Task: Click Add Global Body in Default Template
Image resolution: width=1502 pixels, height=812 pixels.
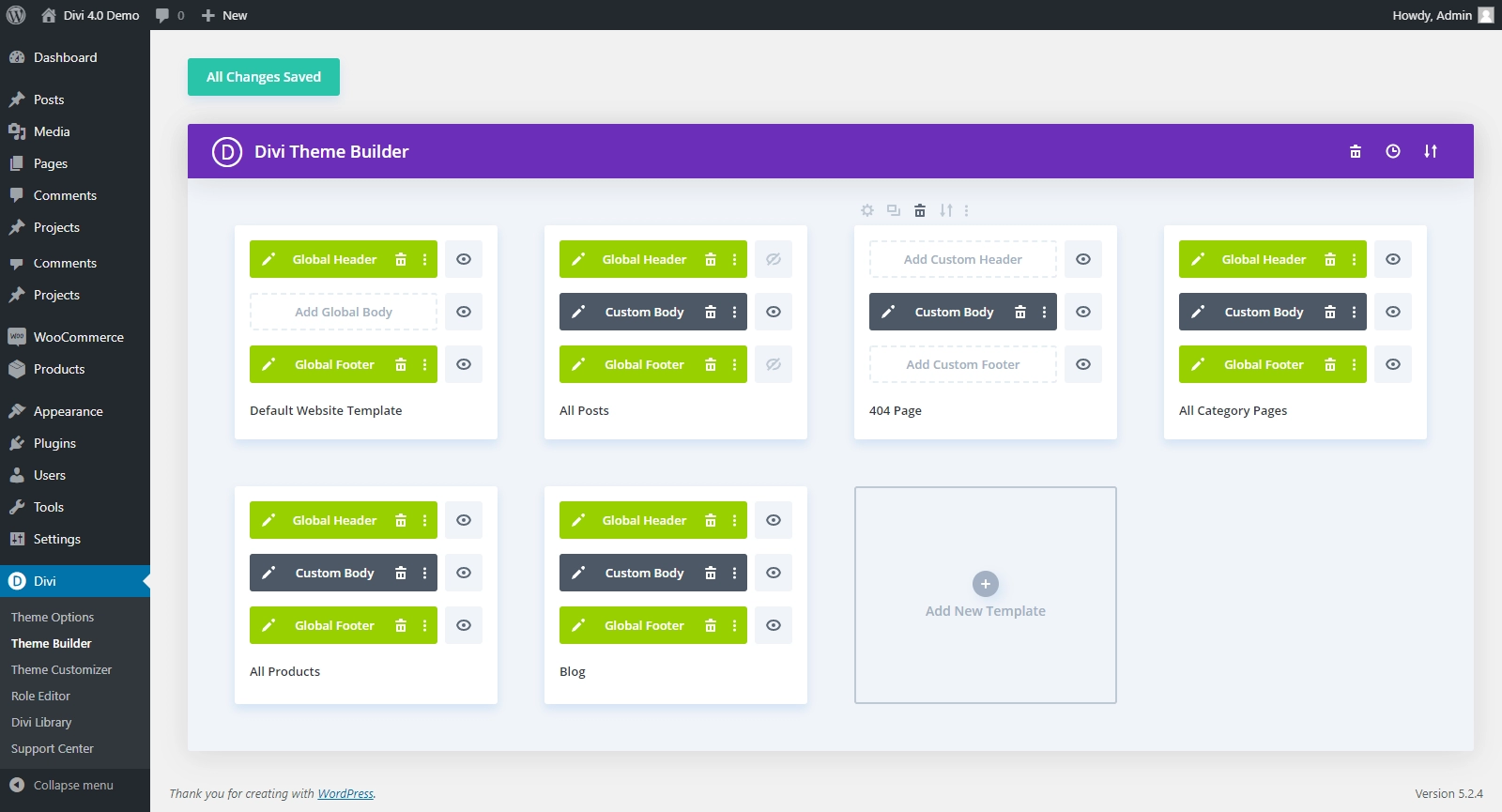Action: pos(344,312)
